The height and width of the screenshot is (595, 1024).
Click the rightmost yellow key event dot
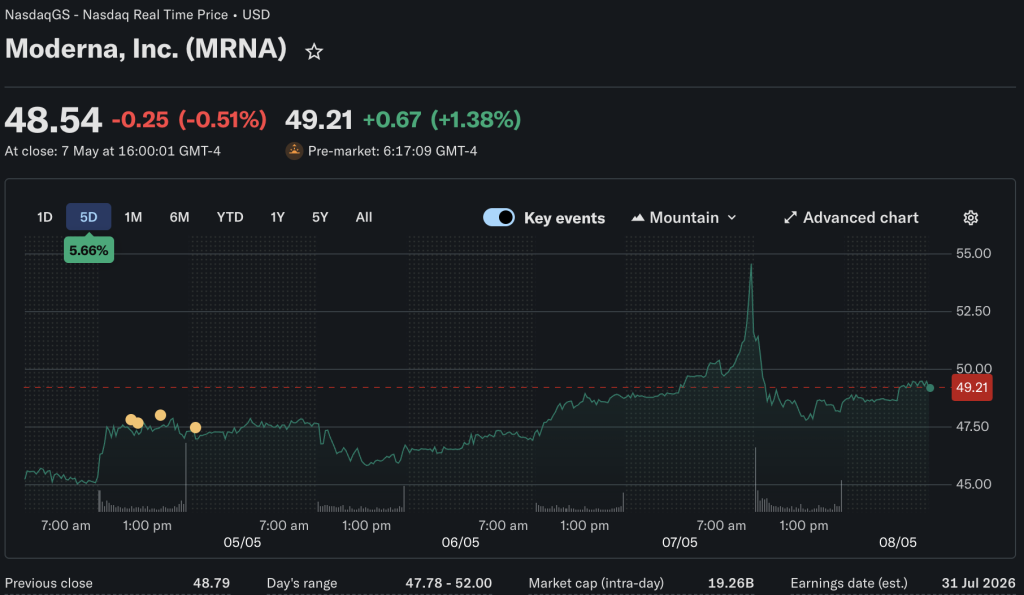tap(195, 428)
